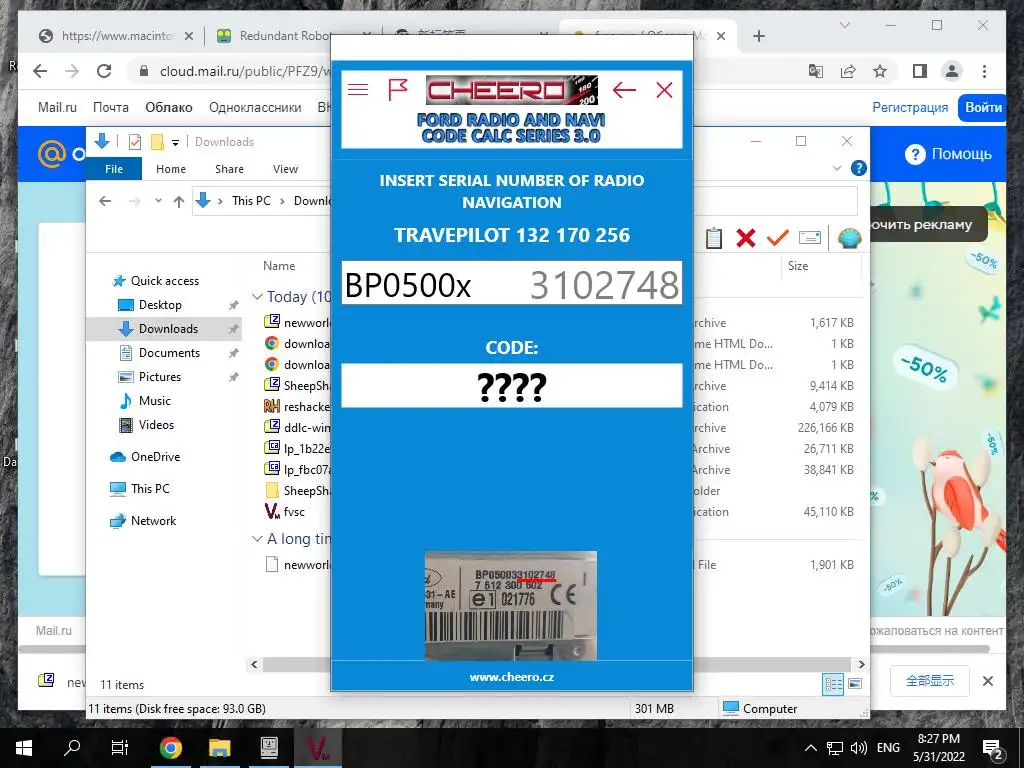The image size is (1024, 768).
Task: Select Downloads in navigation pane
Action: click(163, 328)
